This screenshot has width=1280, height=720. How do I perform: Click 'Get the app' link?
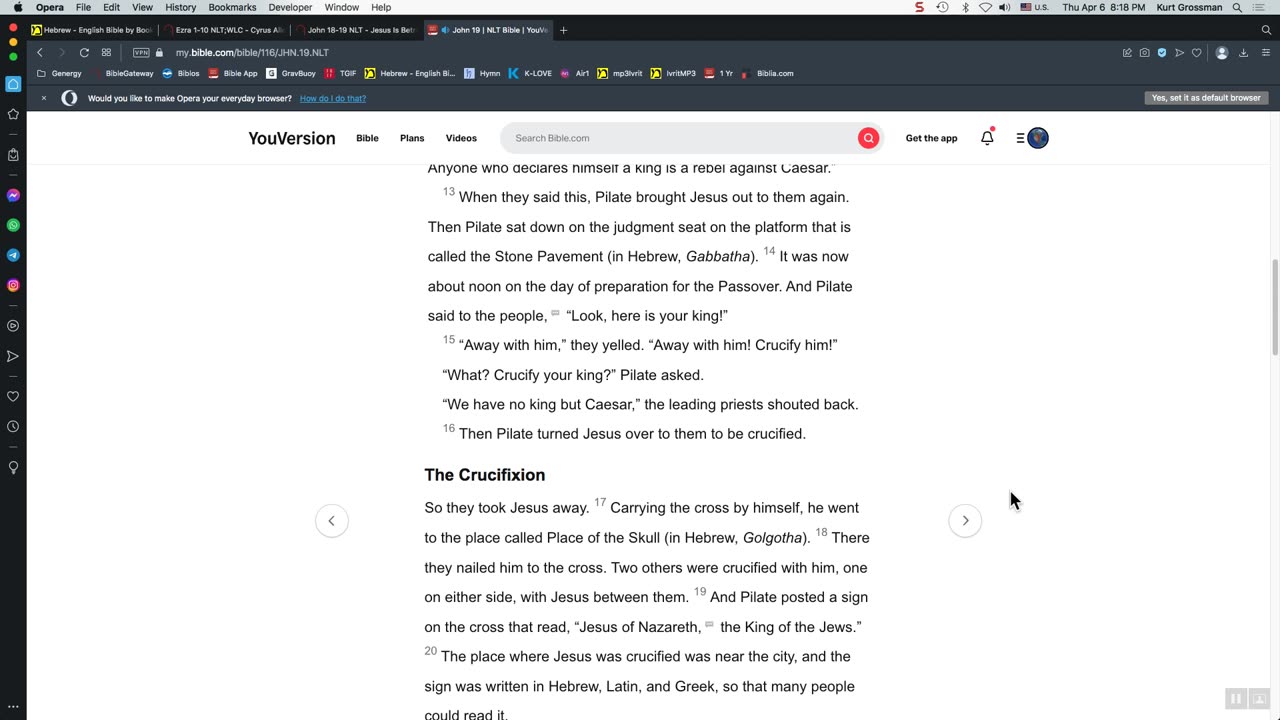click(x=931, y=138)
